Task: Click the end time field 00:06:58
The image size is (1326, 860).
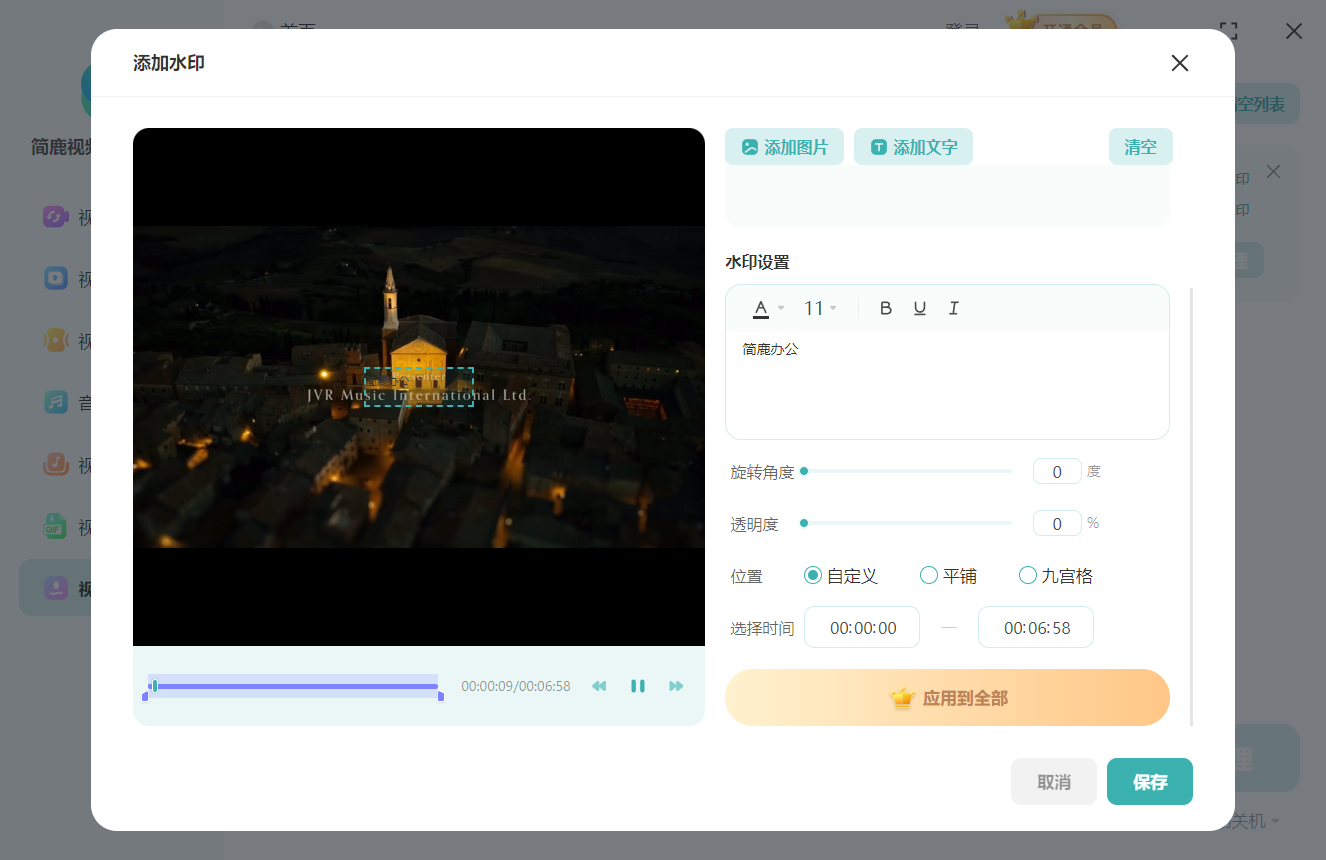Action: (x=1036, y=627)
